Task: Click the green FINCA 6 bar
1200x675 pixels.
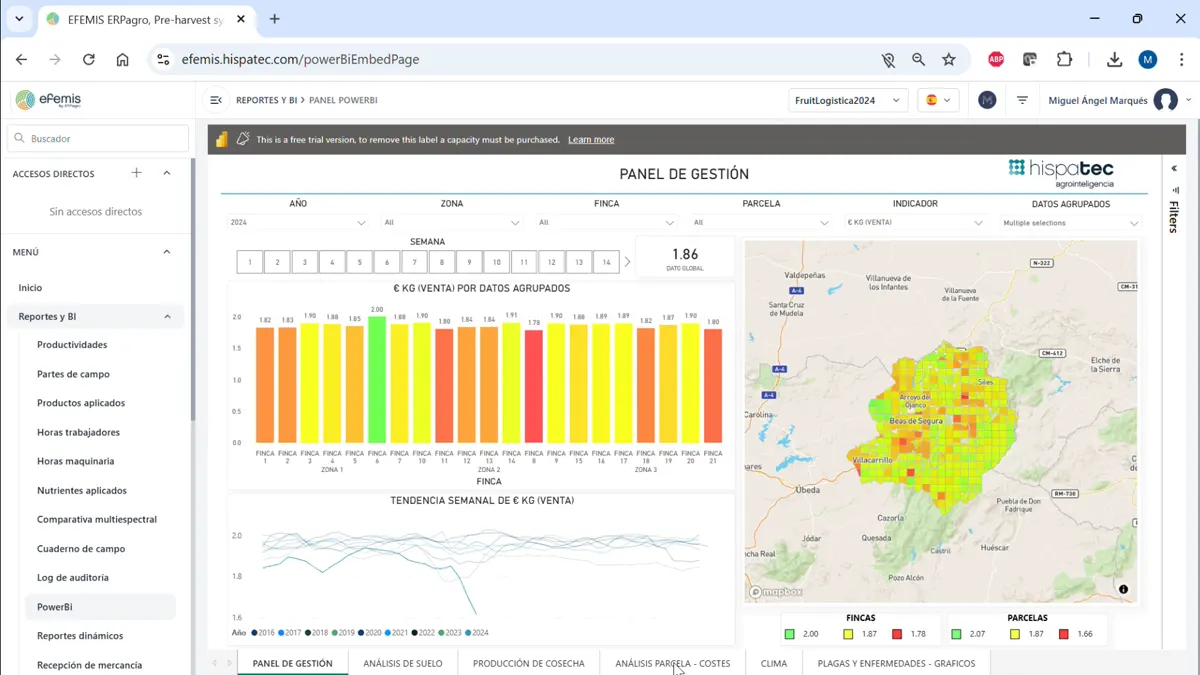Action: (377, 380)
